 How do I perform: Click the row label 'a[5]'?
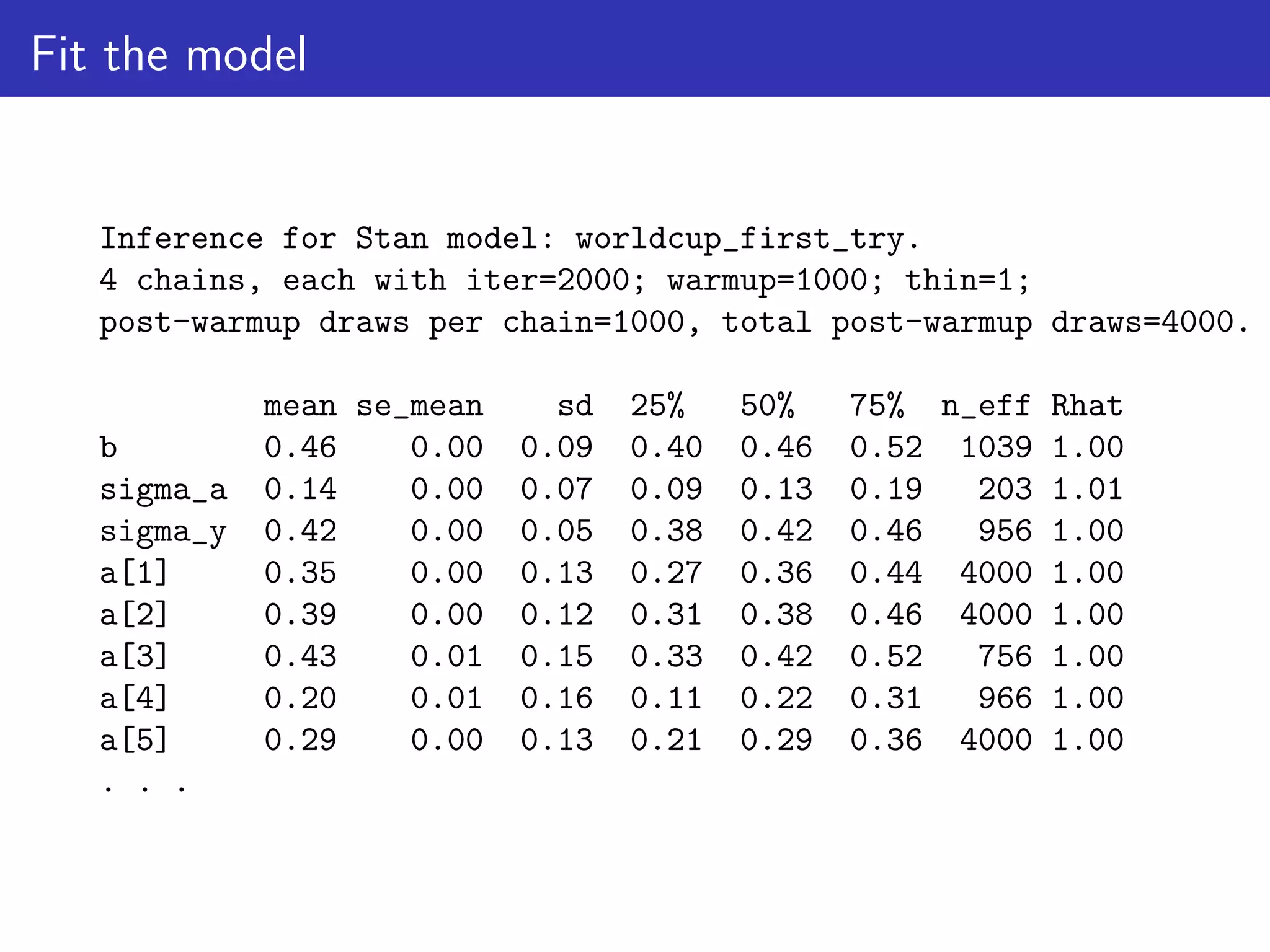coord(134,740)
